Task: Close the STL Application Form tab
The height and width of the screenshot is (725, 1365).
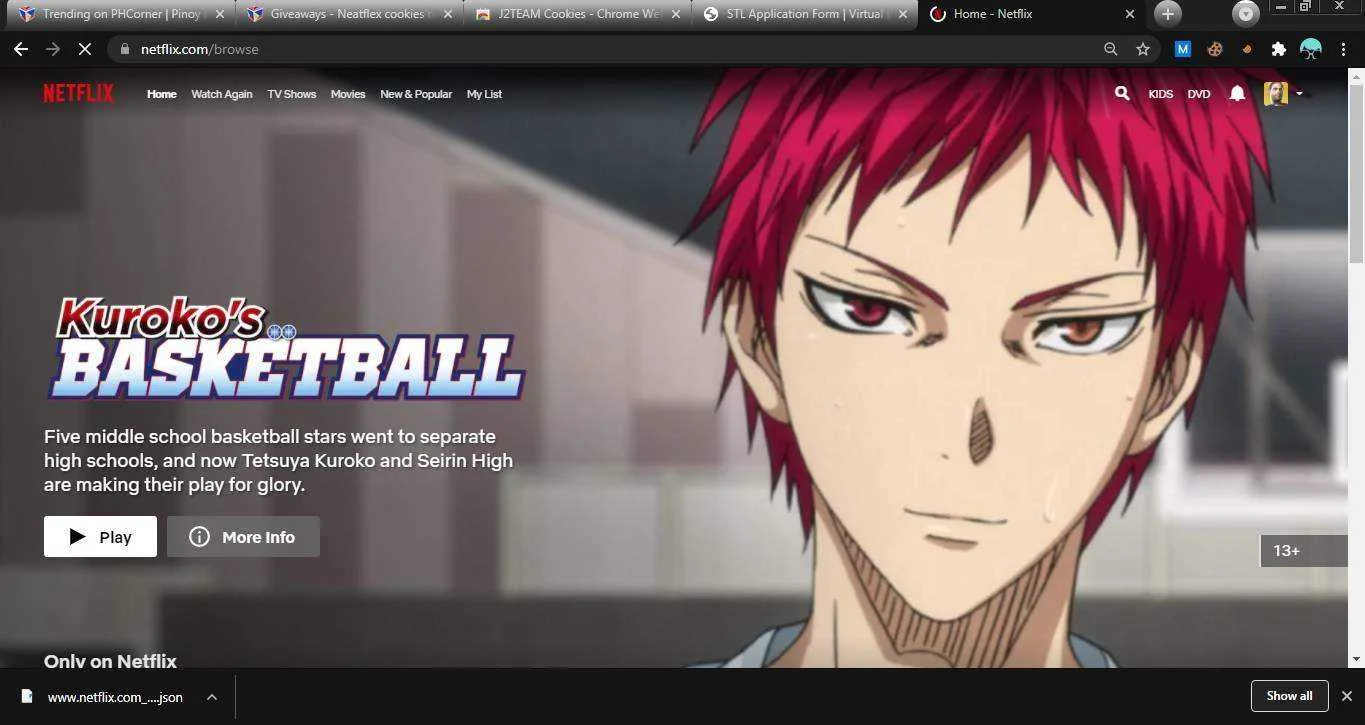Action: point(903,14)
